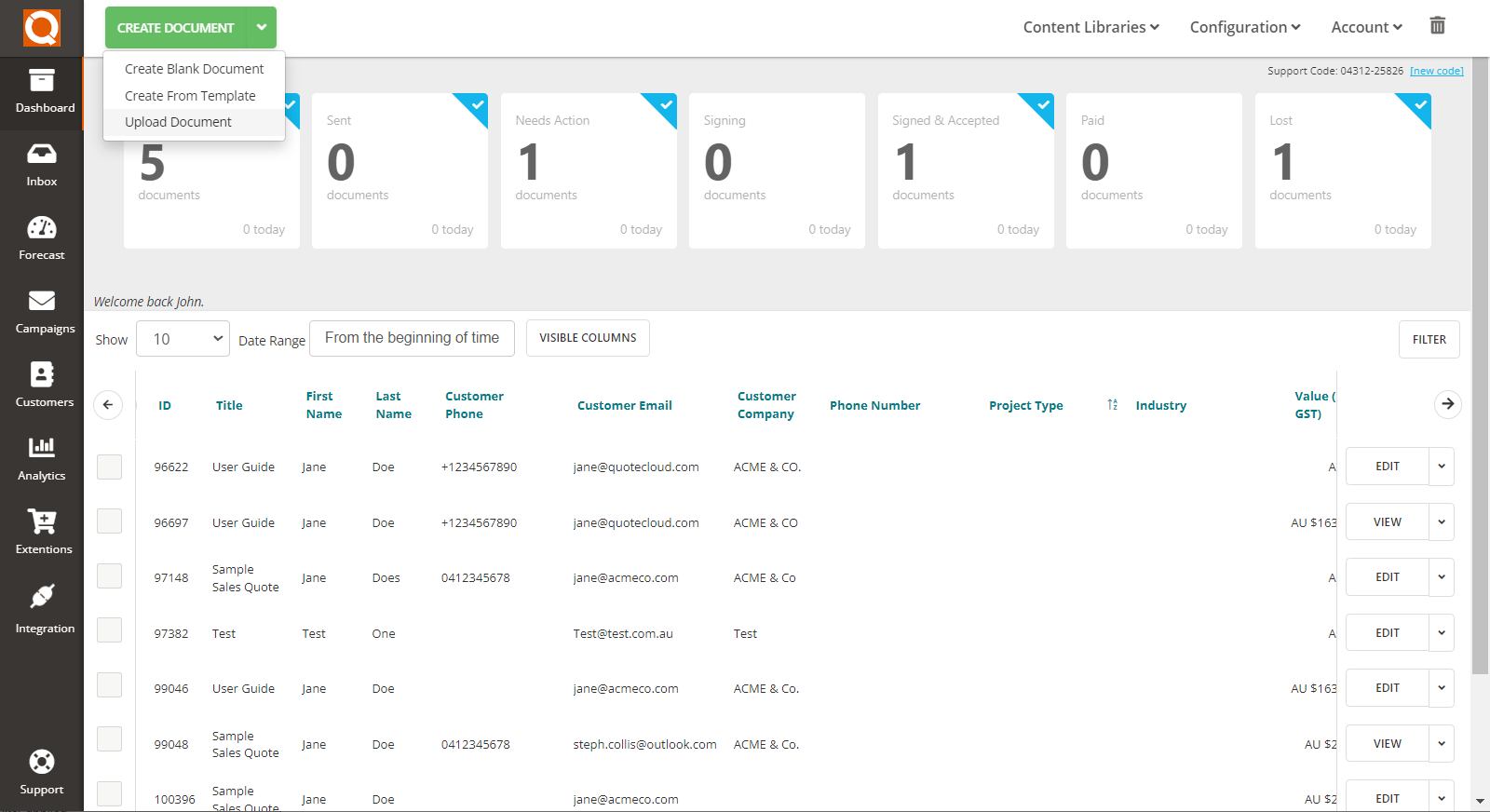
Task: Select the row checkbox for document 97382
Action: pyautogui.click(x=110, y=630)
